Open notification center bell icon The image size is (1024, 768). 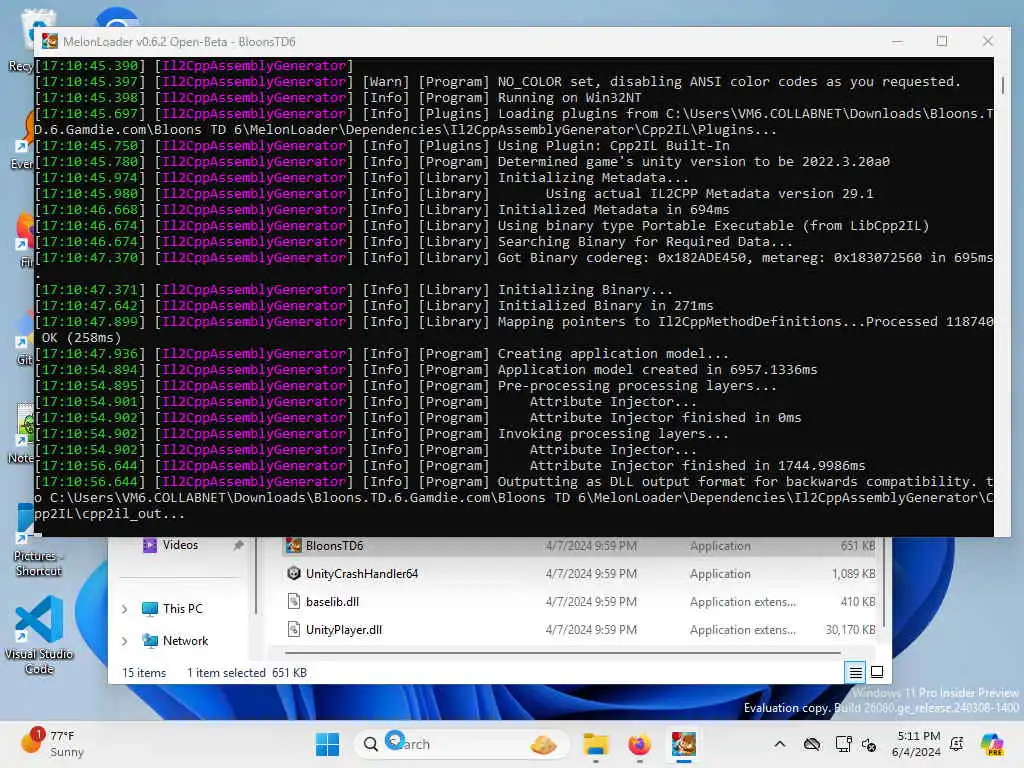click(957, 744)
